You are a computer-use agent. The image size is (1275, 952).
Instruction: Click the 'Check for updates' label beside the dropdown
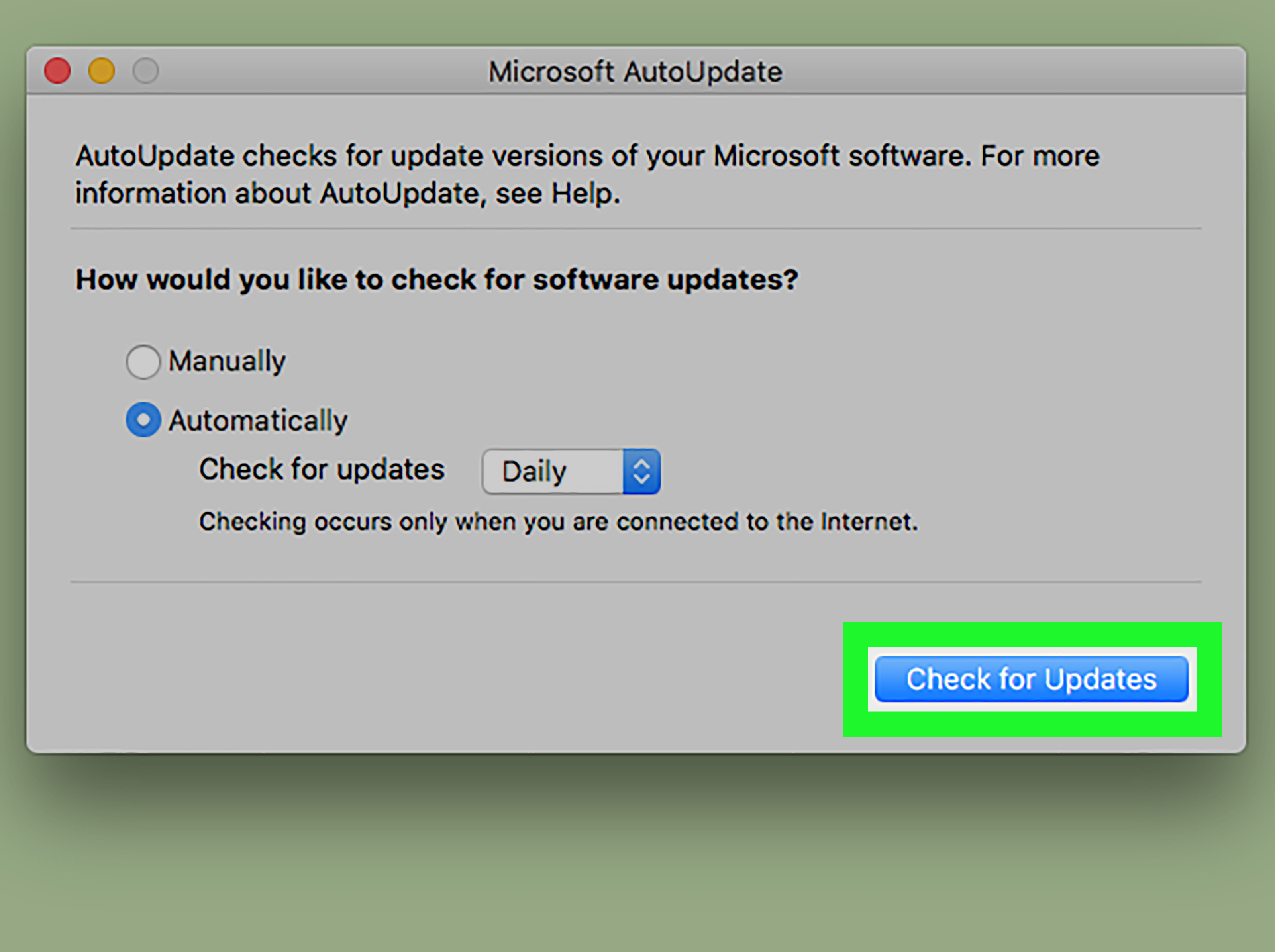pos(322,469)
